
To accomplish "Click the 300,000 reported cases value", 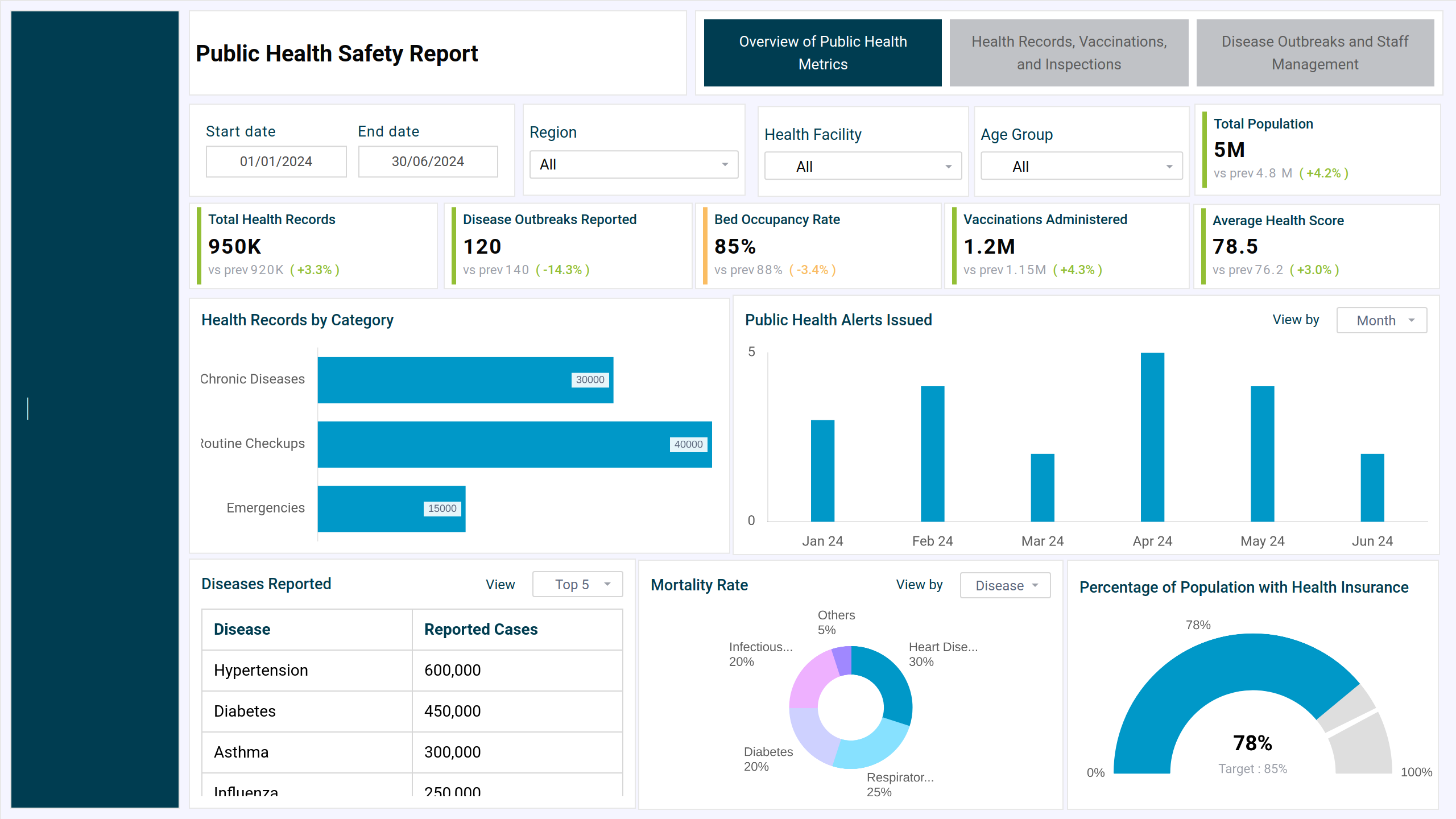I will (x=452, y=752).
